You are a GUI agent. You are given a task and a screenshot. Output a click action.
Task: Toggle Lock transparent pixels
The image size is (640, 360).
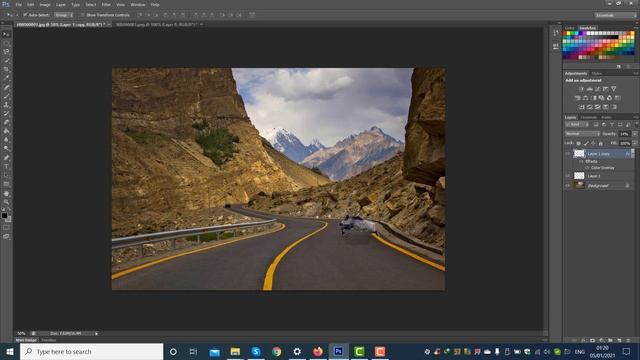[578, 144]
